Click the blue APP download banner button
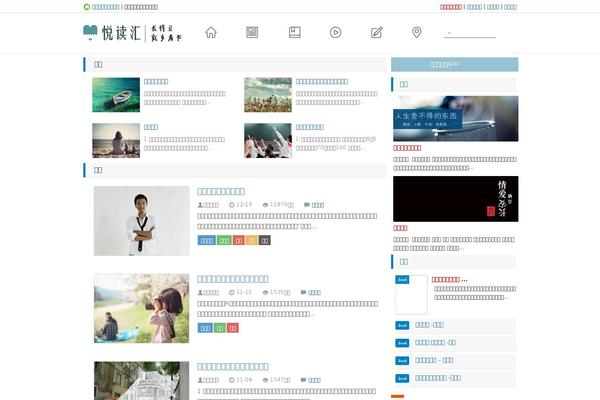This screenshot has height=400, width=600. (x=455, y=64)
